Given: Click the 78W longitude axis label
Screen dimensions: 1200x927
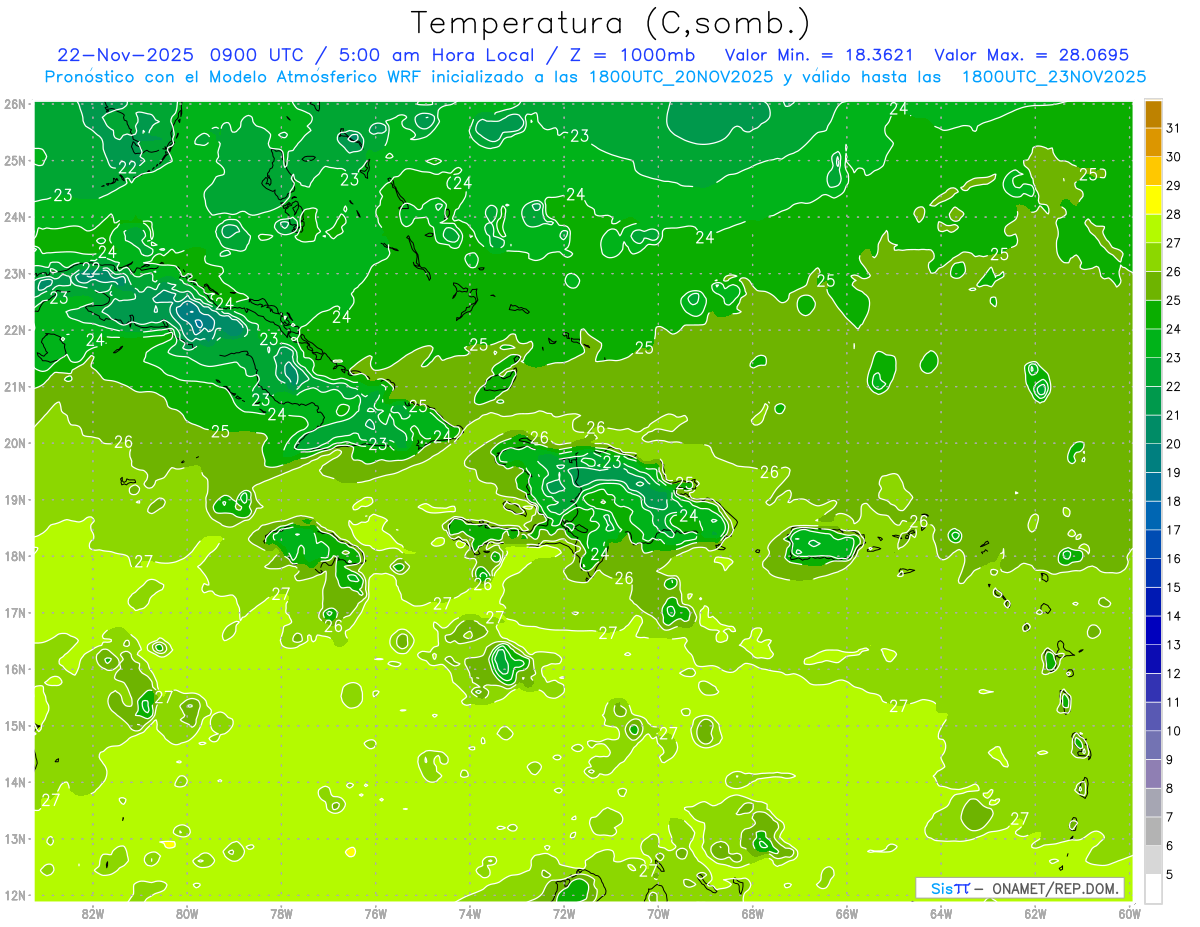Looking at the screenshot, I should [281, 912].
